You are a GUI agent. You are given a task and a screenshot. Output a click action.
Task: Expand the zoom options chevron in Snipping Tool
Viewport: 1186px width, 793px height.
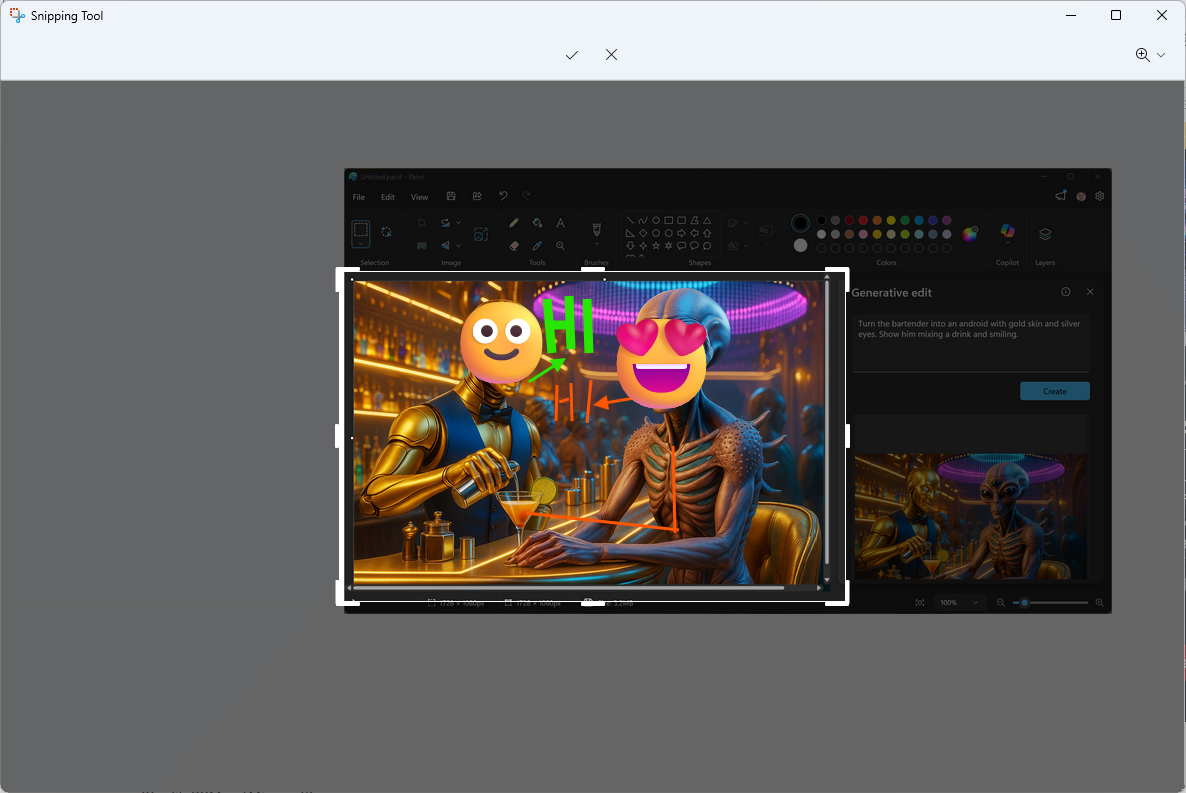coord(1161,55)
